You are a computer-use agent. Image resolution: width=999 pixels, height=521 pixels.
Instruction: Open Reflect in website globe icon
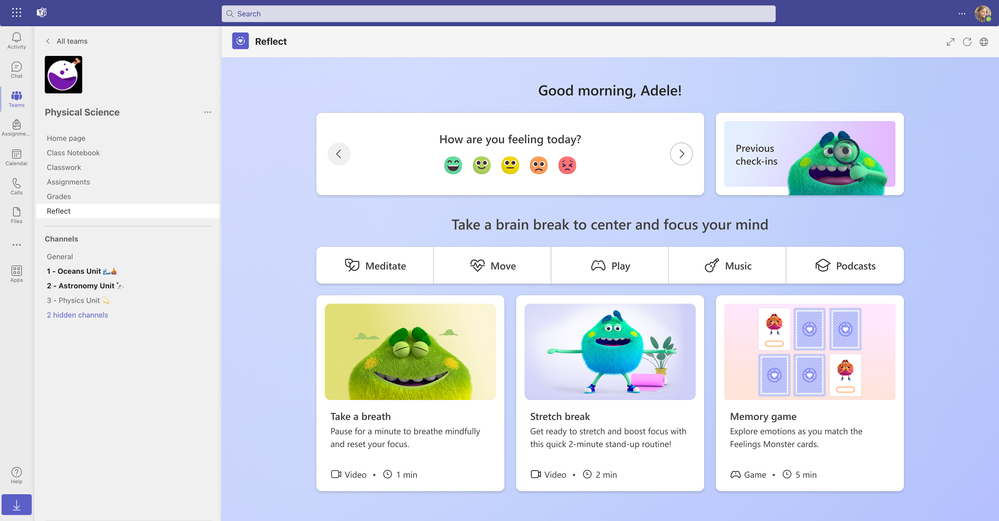pos(984,42)
